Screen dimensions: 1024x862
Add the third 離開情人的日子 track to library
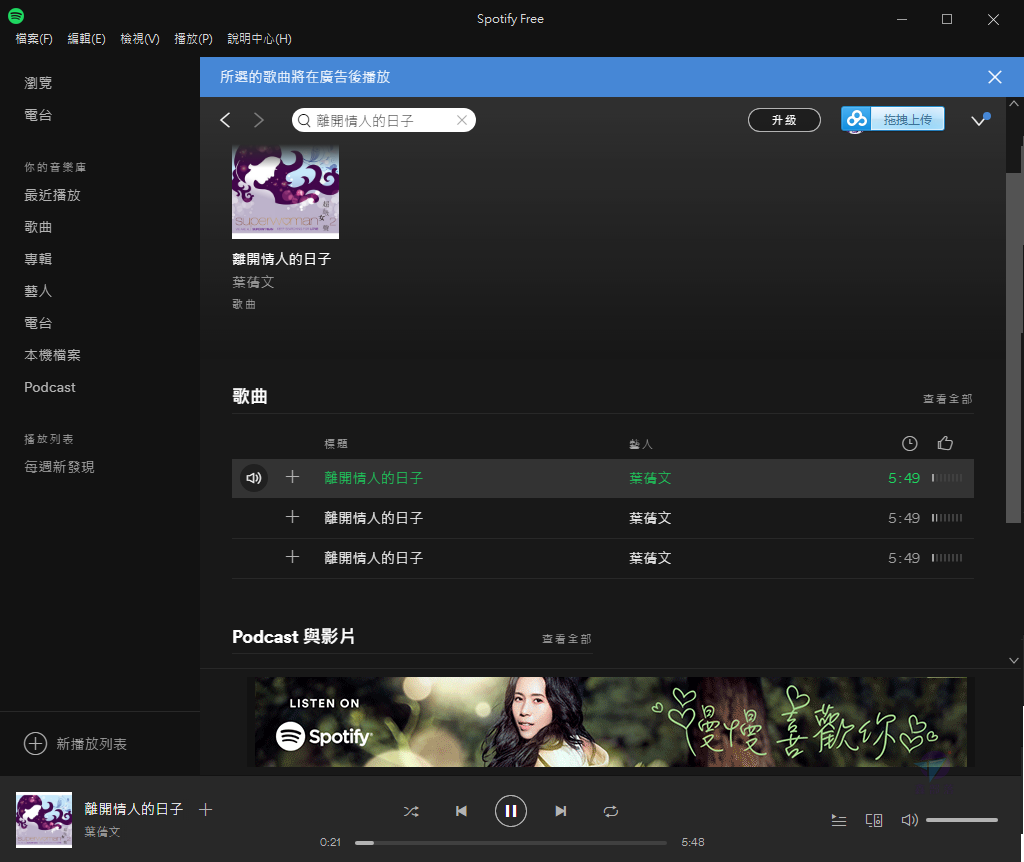pos(293,557)
